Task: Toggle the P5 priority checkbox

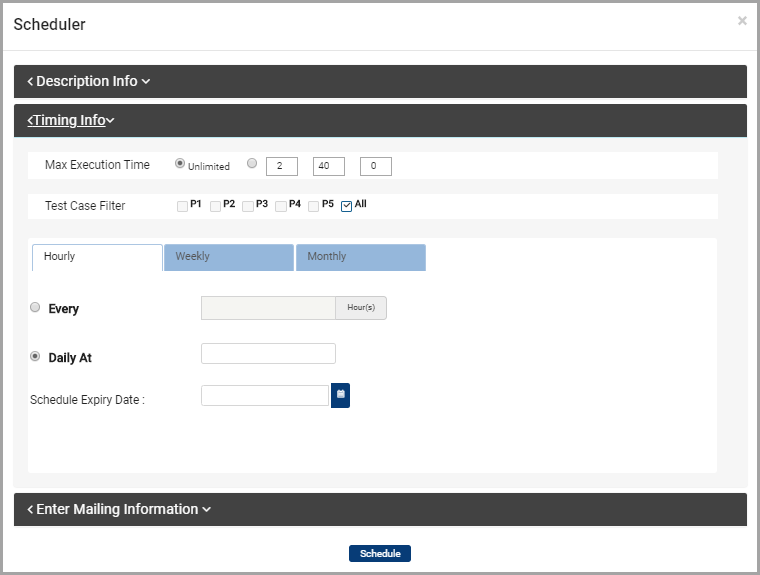Action: 314,206
